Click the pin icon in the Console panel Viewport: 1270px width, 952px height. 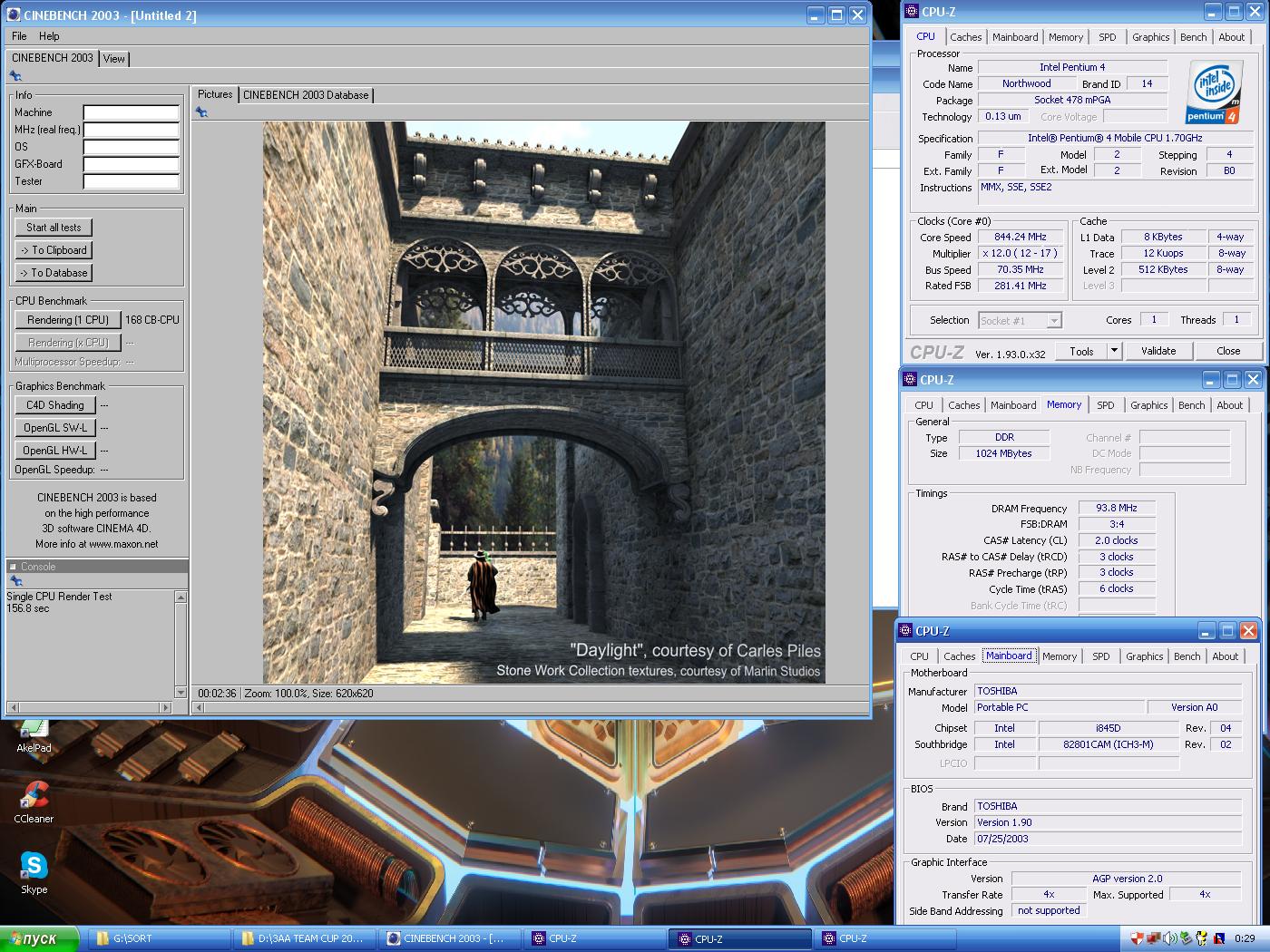click(x=15, y=580)
